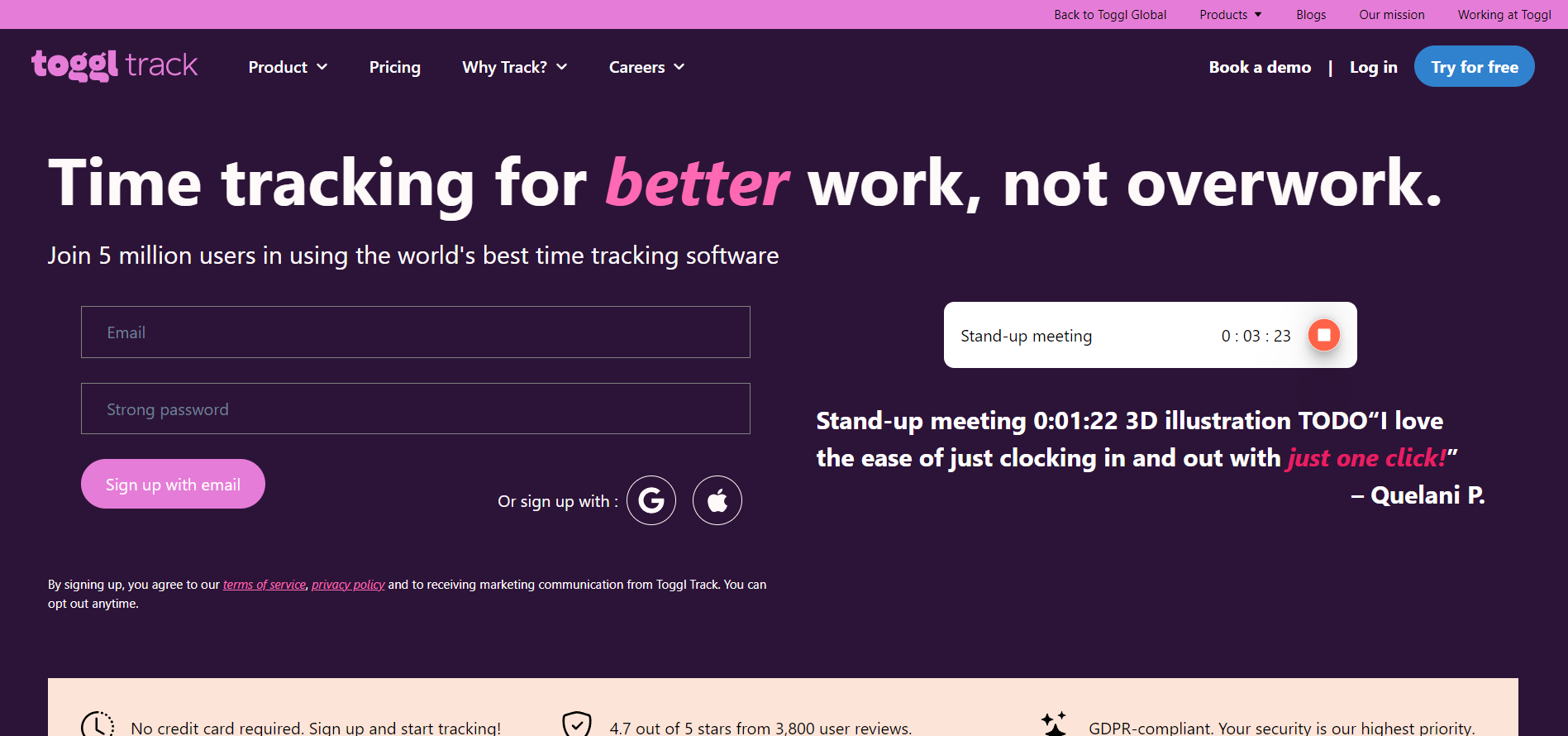Click "Join 5 million users" subheading

pos(413,256)
